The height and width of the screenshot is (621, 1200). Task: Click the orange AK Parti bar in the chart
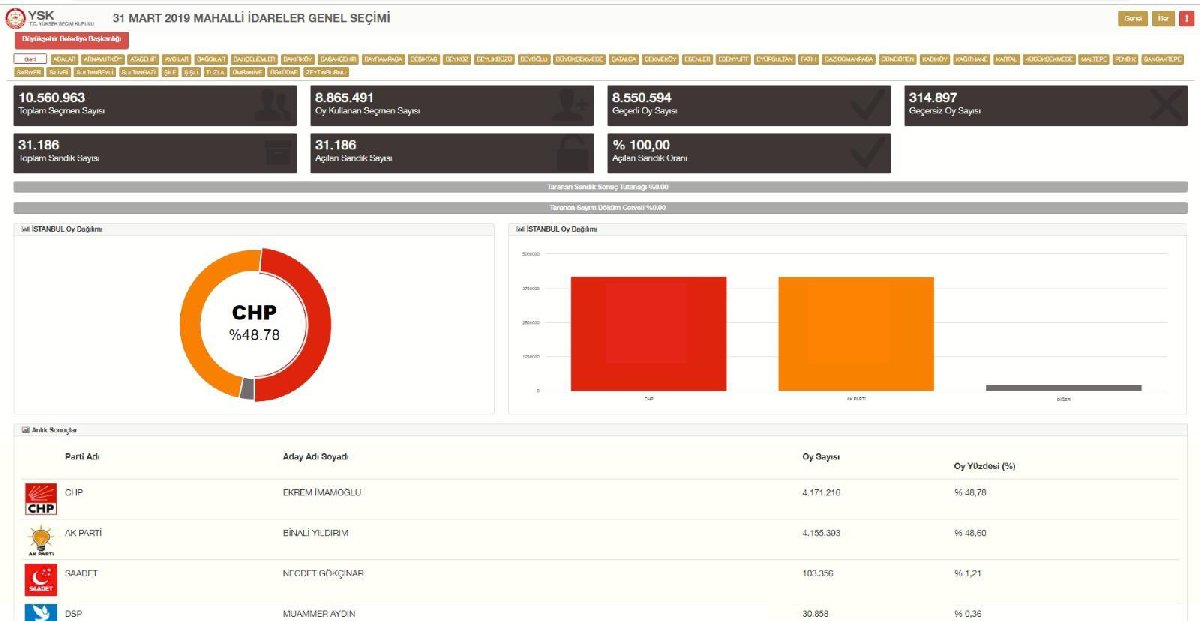(x=855, y=334)
